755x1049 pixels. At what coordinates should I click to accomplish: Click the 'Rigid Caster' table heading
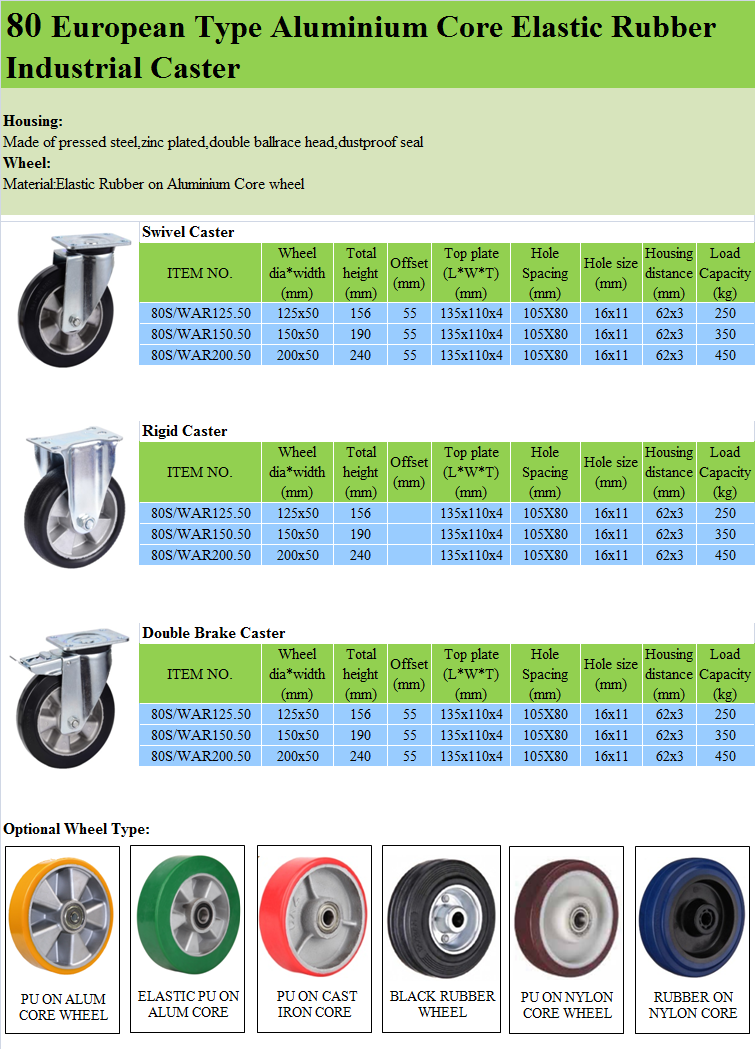tap(185, 431)
